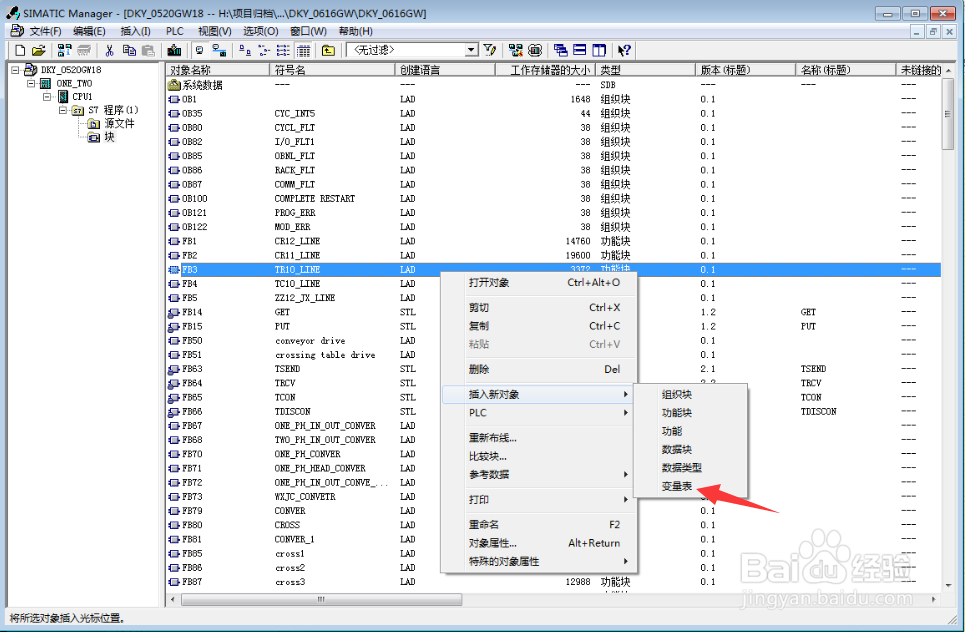Open the 编辑(E) menu
This screenshot has width=965, height=632.
89,31
